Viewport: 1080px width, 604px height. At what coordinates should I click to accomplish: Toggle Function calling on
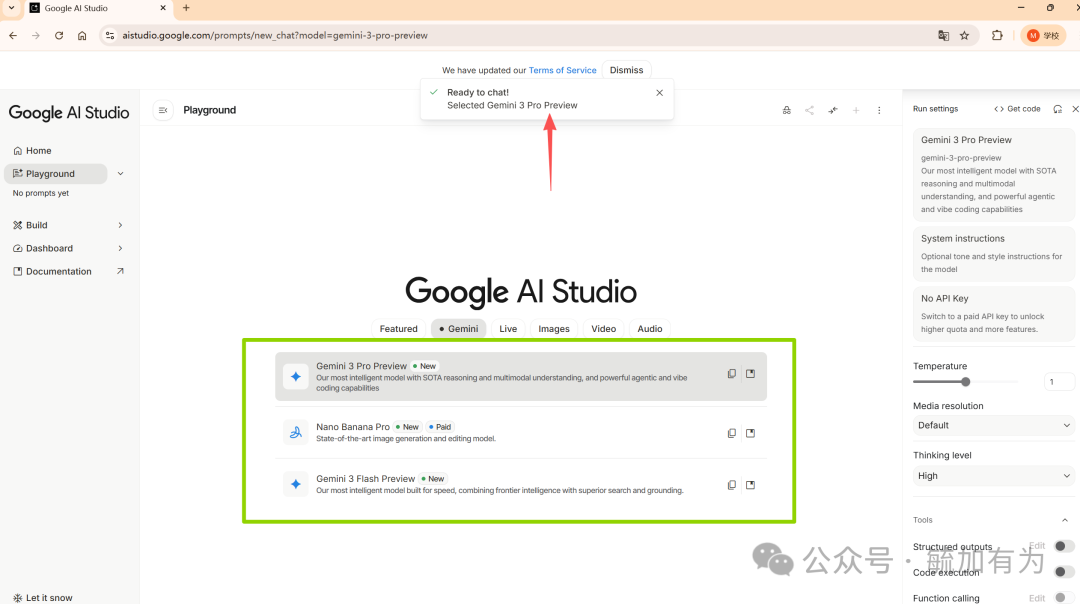(x=1063, y=597)
